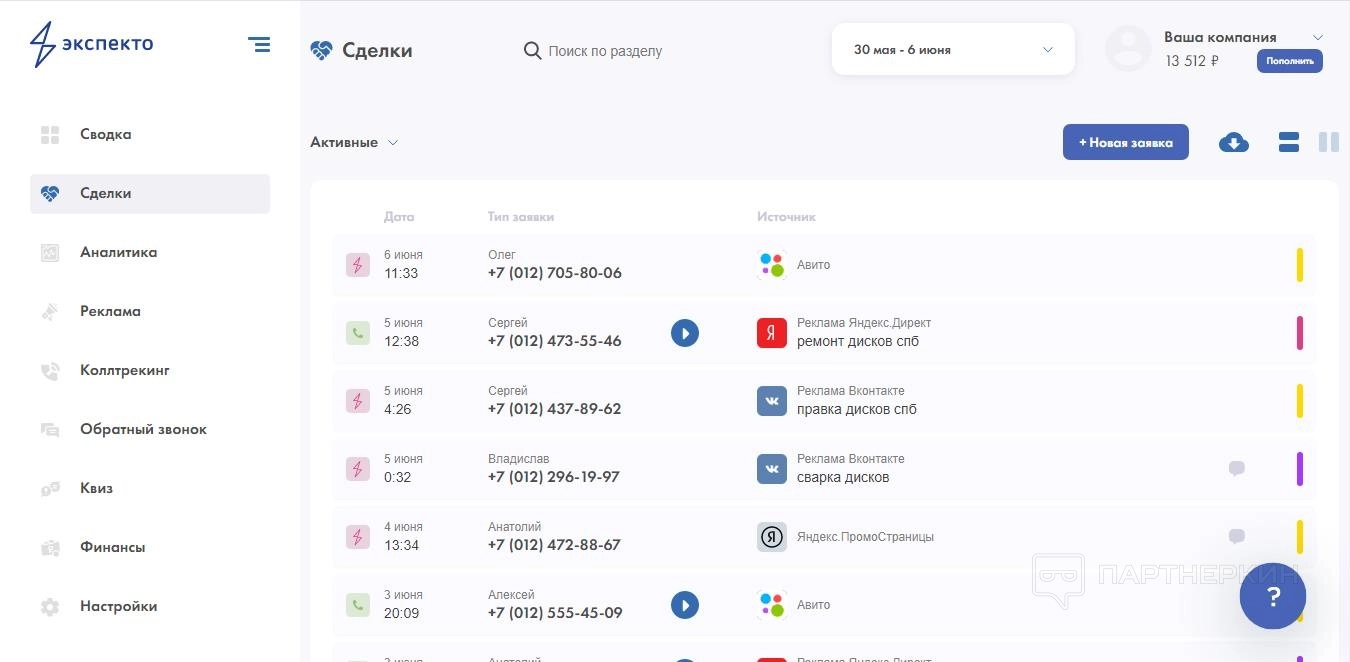Click the Экспекто logo
Screen dimensions: 1350x662
91,44
